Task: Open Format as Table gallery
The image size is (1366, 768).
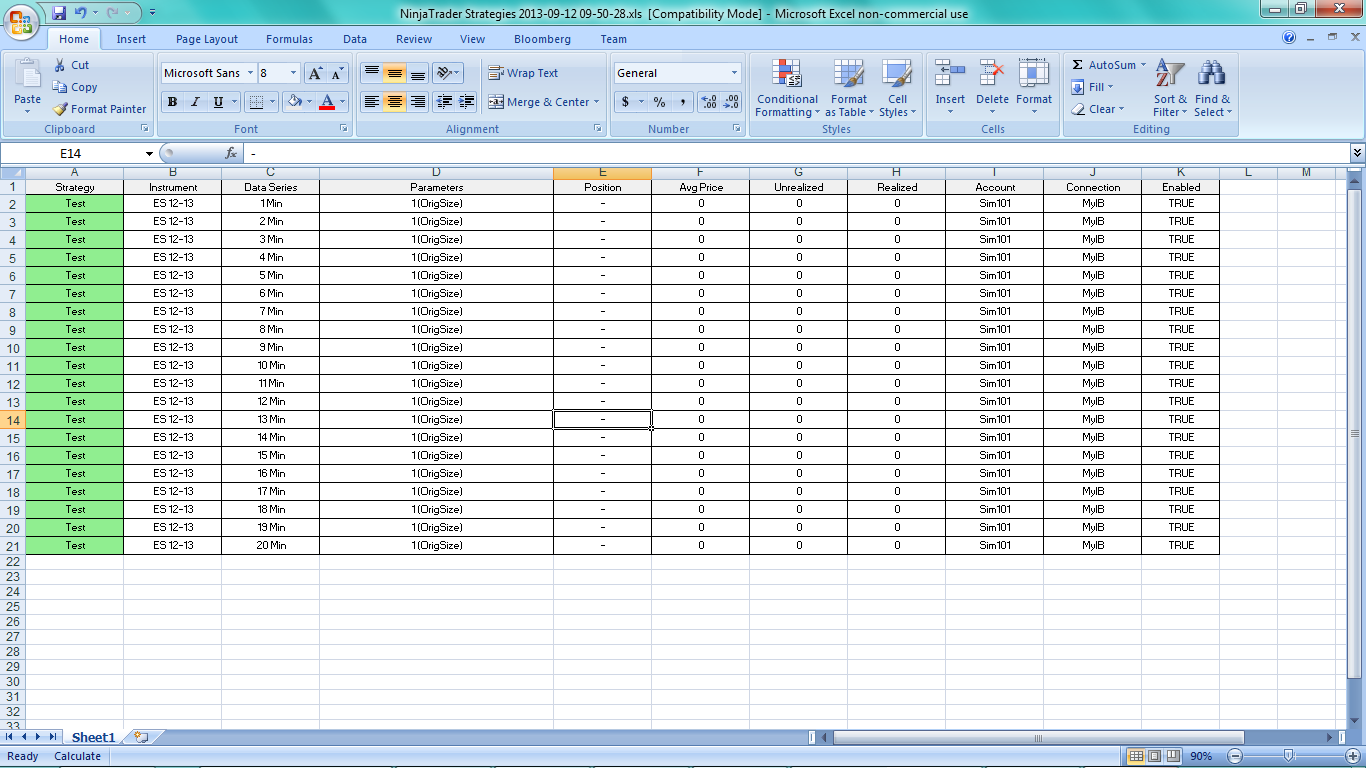Action: pos(849,88)
